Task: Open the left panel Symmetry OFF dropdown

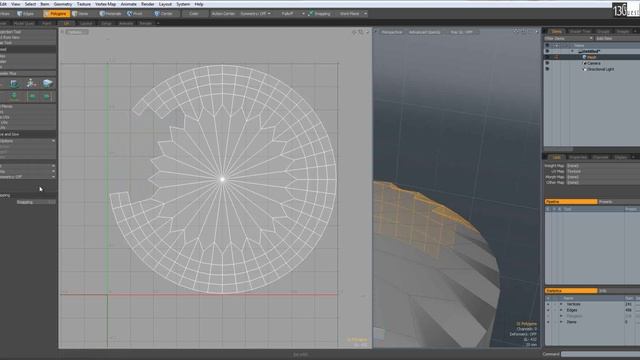Action: pos(28,177)
